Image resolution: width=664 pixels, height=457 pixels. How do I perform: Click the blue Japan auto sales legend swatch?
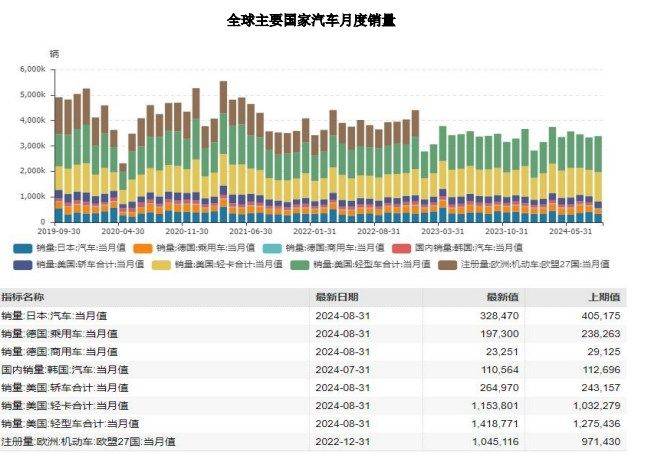pos(22,247)
